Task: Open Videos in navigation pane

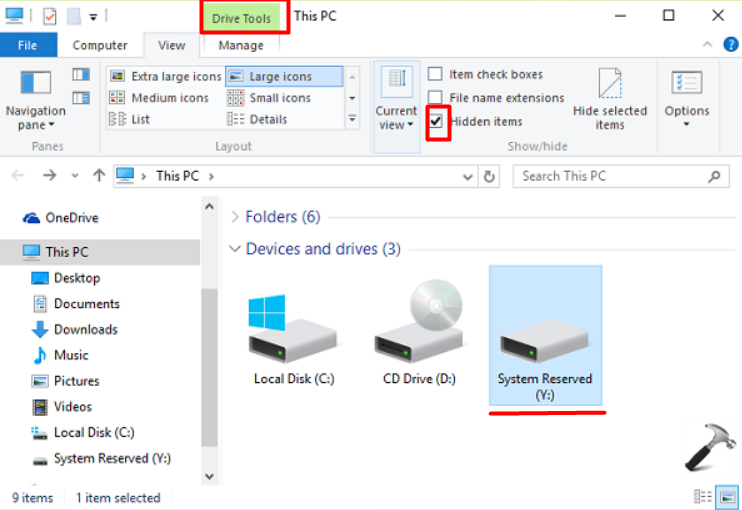Action: coord(62,407)
